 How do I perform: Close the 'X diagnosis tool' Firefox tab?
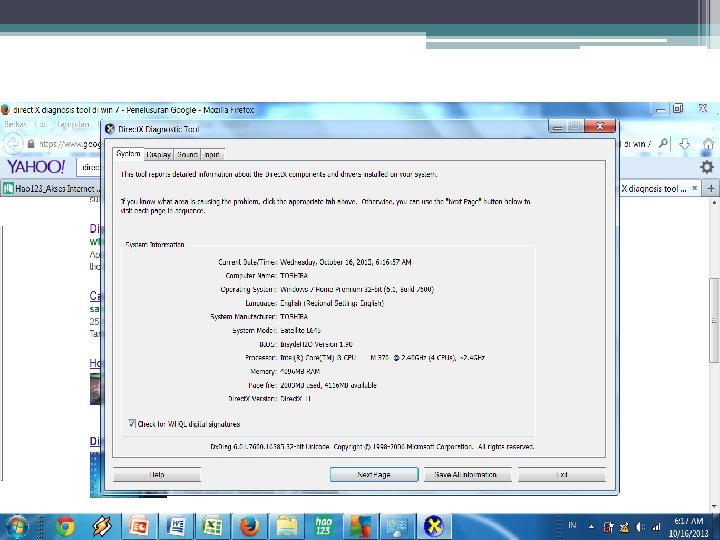tap(695, 188)
